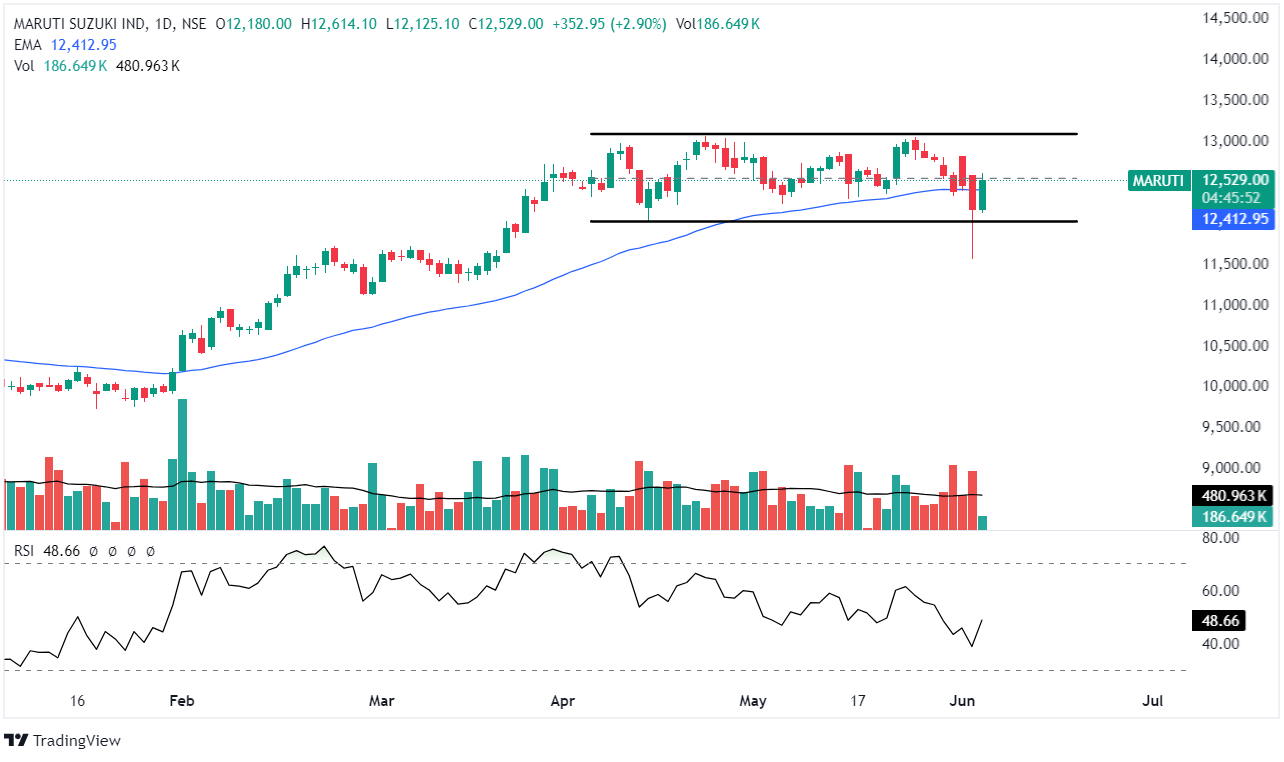Click the Feb label on time axis

(180, 701)
